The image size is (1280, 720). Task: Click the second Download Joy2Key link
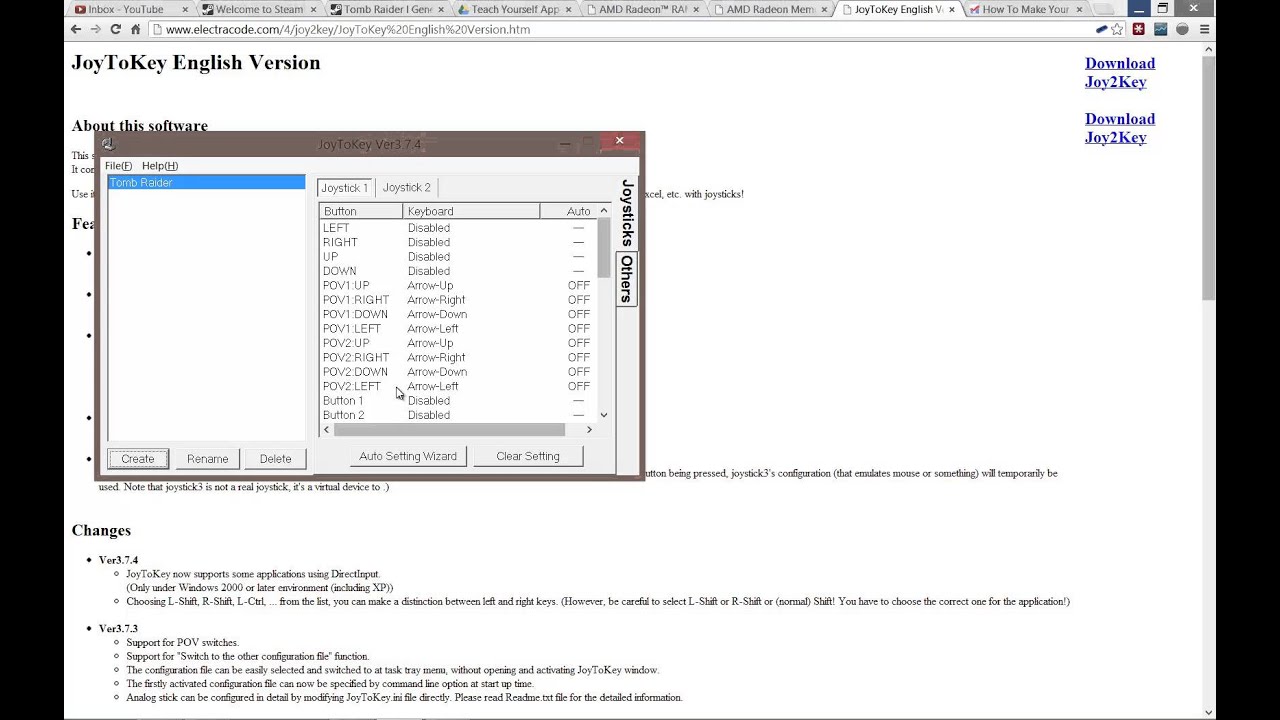pyautogui.click(x=1120, y=128)
